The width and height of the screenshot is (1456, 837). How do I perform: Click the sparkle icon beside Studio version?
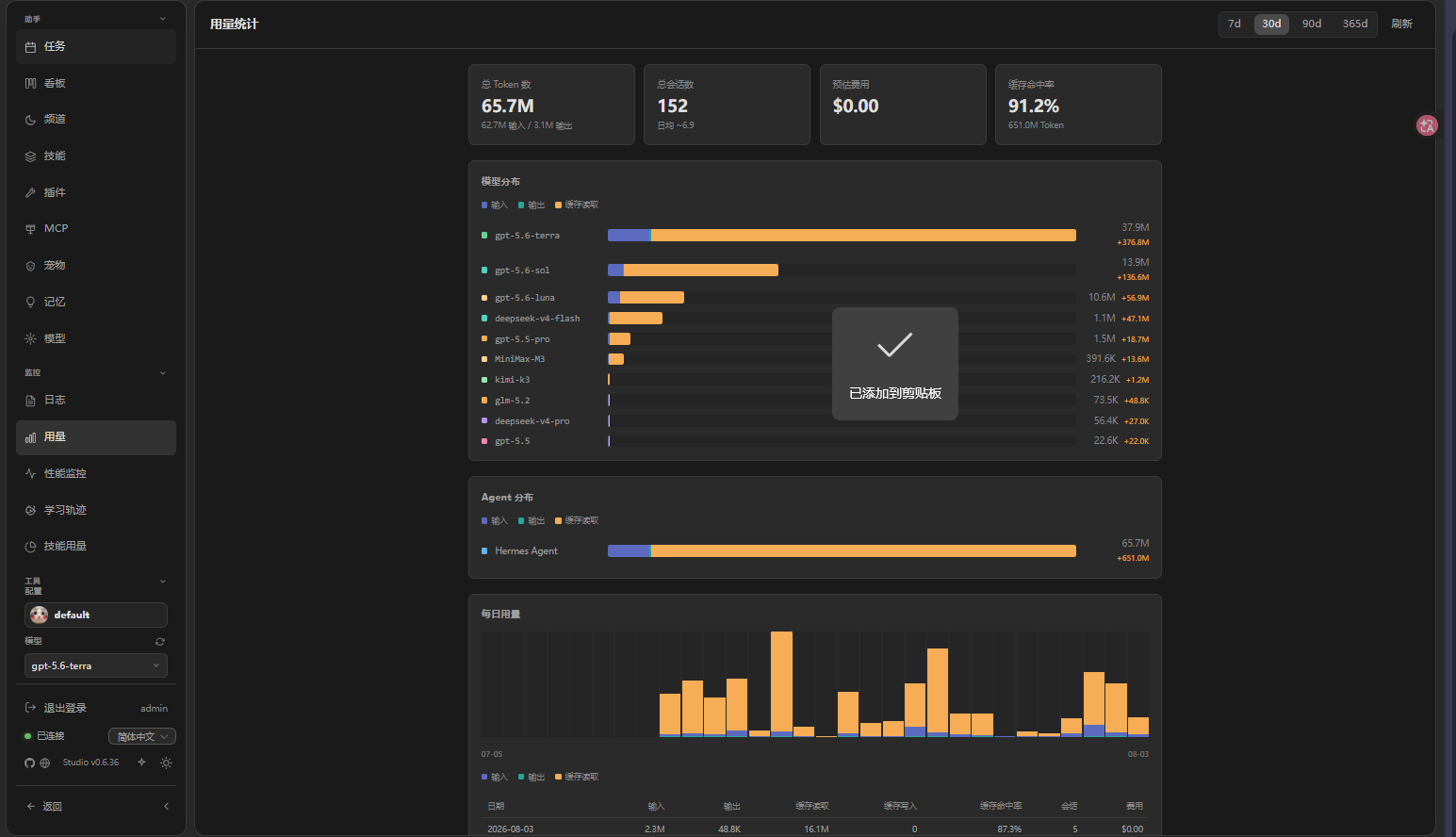[x=141, y=762]
